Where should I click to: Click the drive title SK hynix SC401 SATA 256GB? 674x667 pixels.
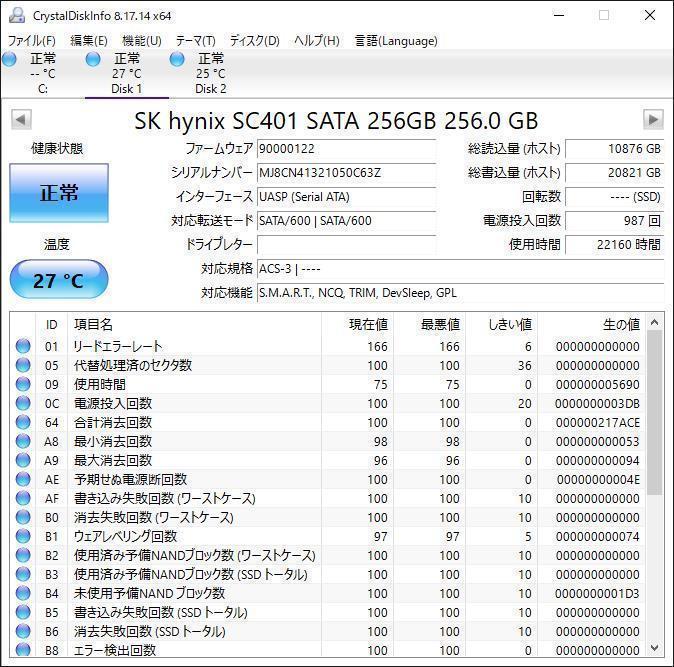336,121
